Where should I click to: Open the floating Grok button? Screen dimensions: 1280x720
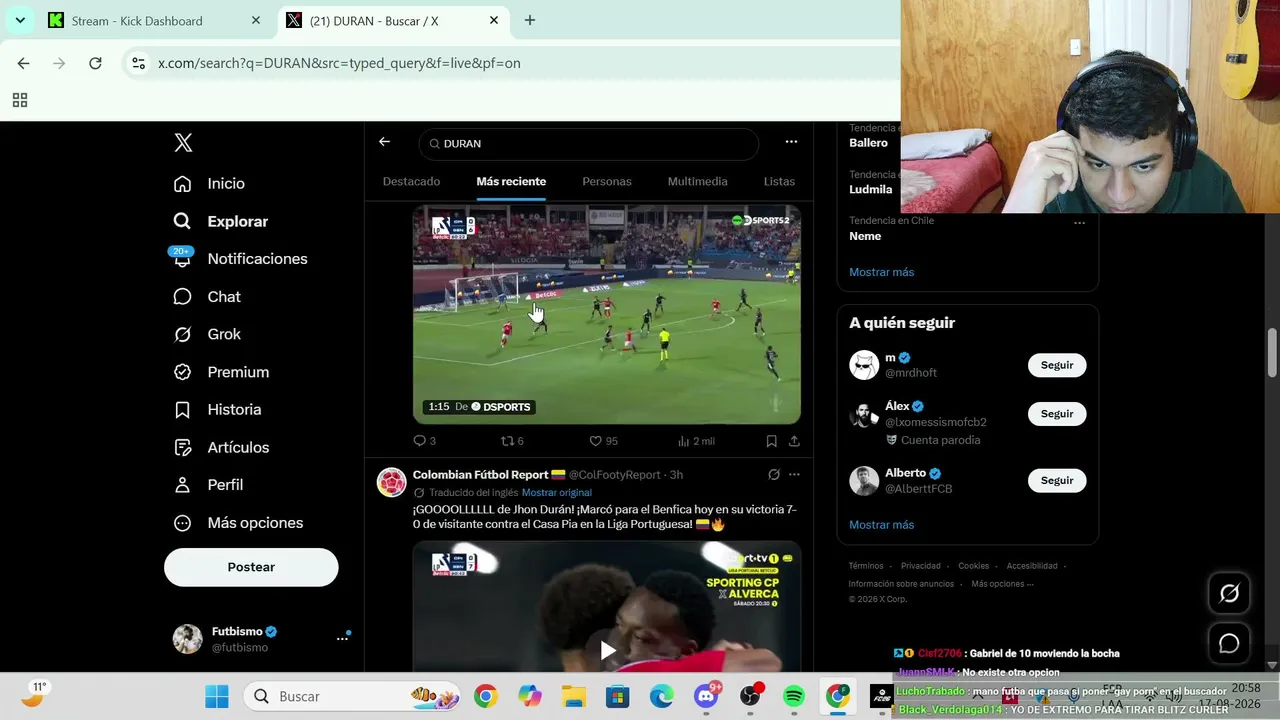(x=1229, y=594)
